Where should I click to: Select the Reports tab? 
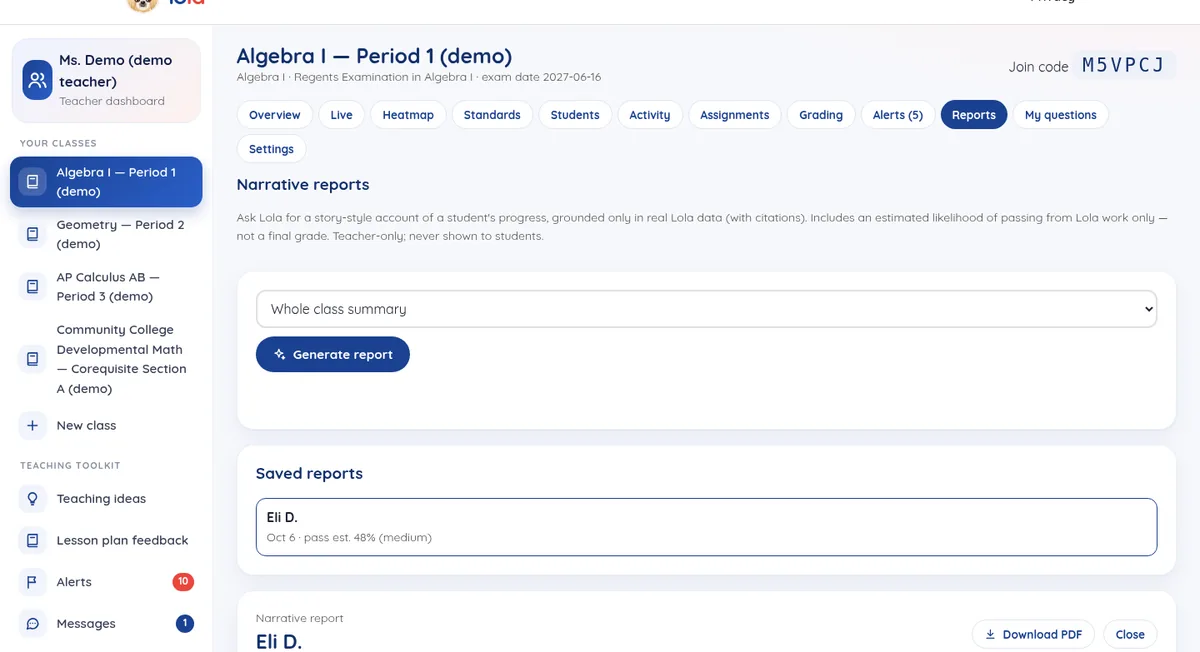pyautogui.click(x=974, y=115)
